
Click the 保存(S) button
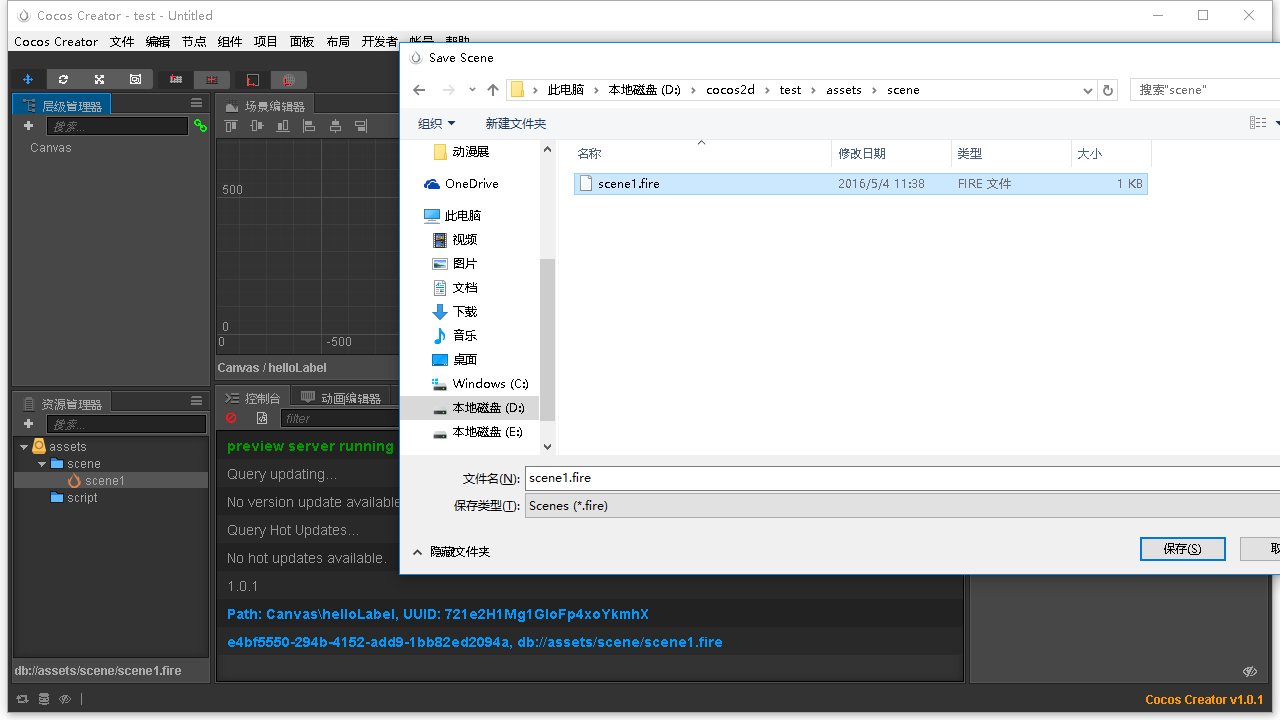click(1182, 549)
